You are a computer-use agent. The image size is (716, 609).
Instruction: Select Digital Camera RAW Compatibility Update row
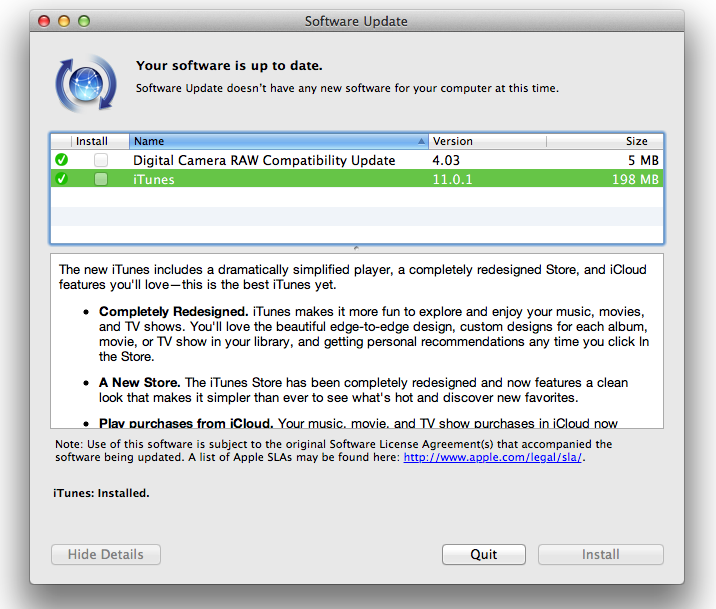coord(357,160)
